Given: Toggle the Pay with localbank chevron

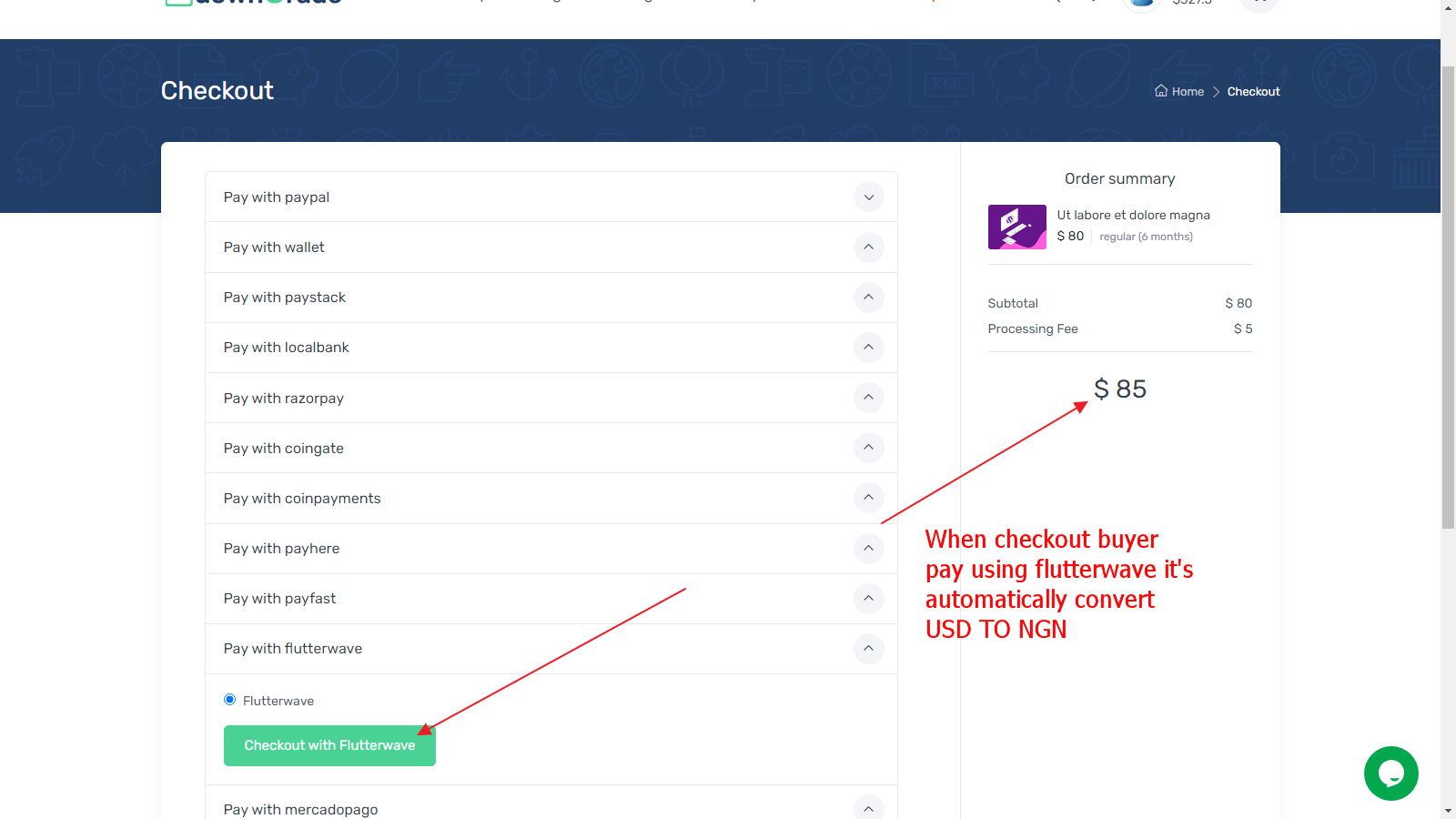Looking at the screenshot, I should (869, 348).
